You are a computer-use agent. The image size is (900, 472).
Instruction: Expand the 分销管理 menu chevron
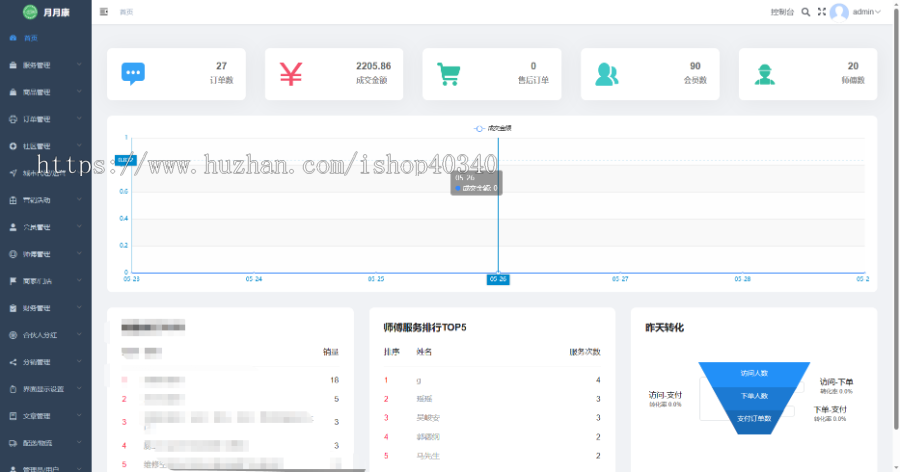point(79,362)
